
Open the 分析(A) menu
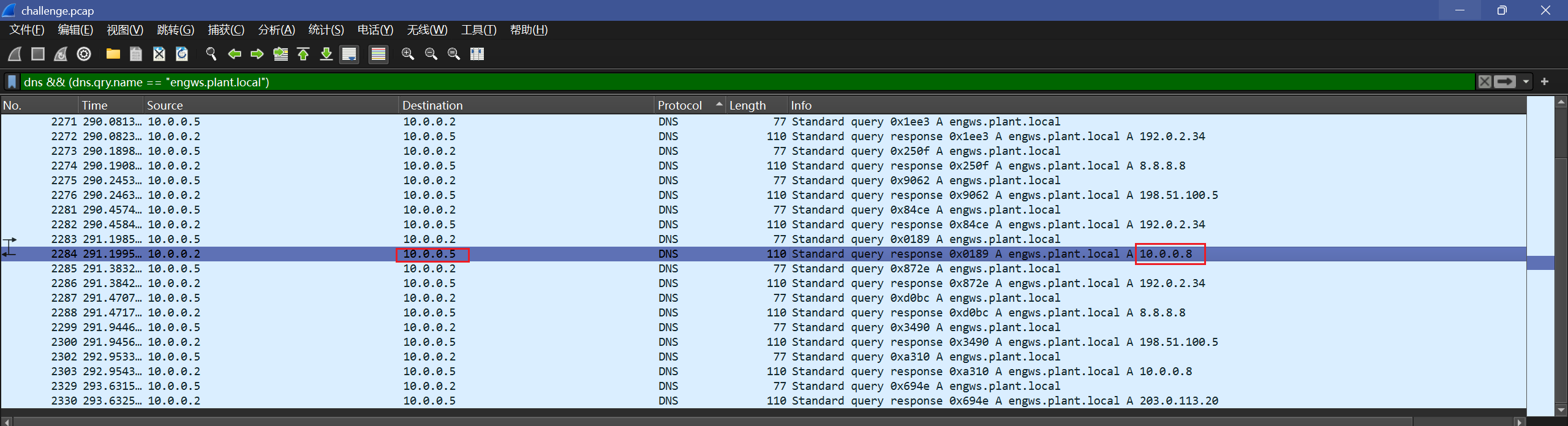[x=276, y=30]
